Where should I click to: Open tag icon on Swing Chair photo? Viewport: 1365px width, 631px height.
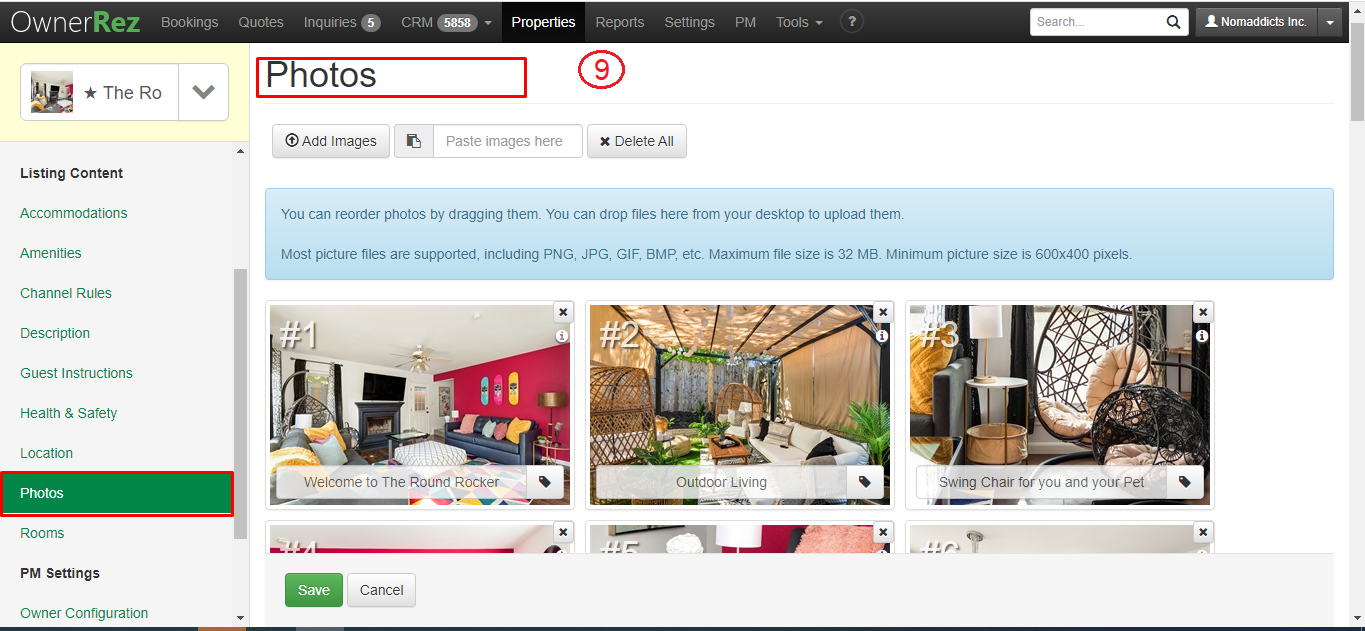(1185, 482)
